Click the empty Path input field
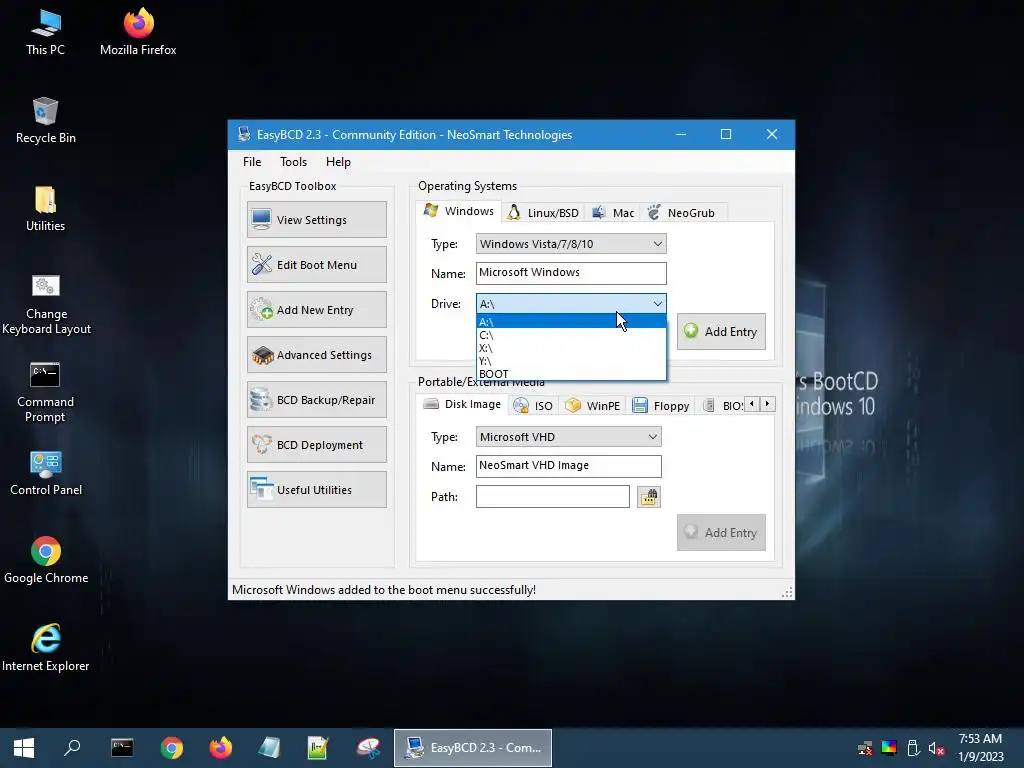Screen dimensions: 1024x768 (552, 496)
